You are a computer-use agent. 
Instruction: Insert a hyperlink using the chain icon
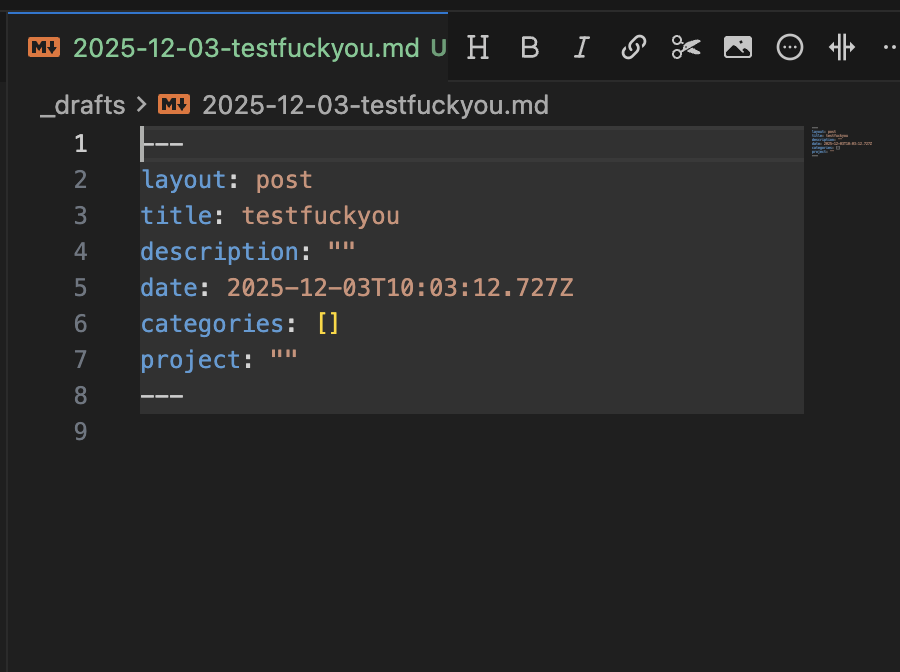pyautogui.click(x=633, y=47)
